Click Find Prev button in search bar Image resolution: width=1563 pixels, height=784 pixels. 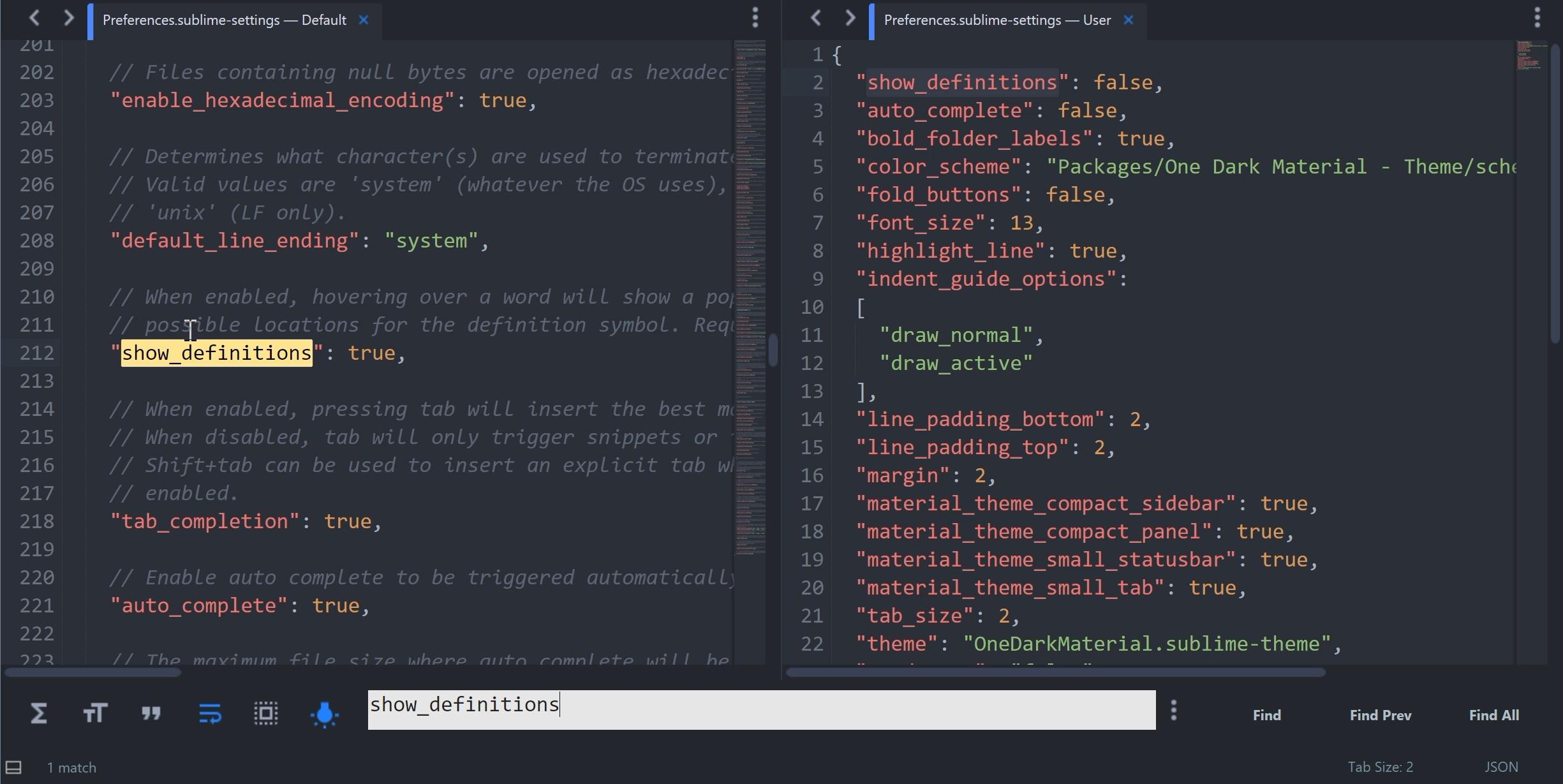pos(1381,714)
